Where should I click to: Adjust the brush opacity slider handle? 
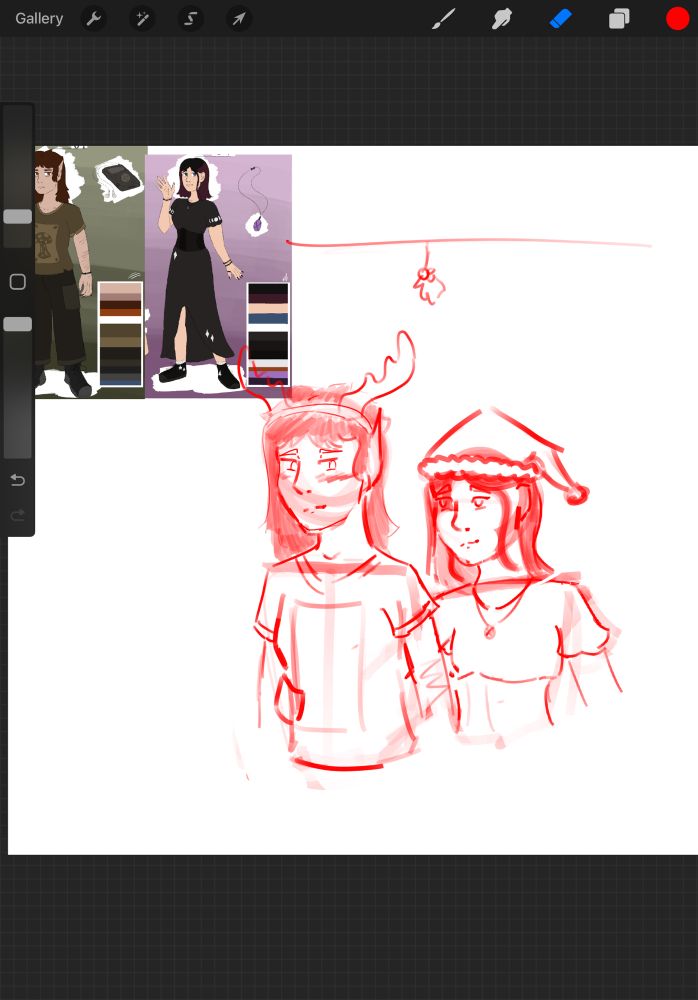[x=18, y=324]
